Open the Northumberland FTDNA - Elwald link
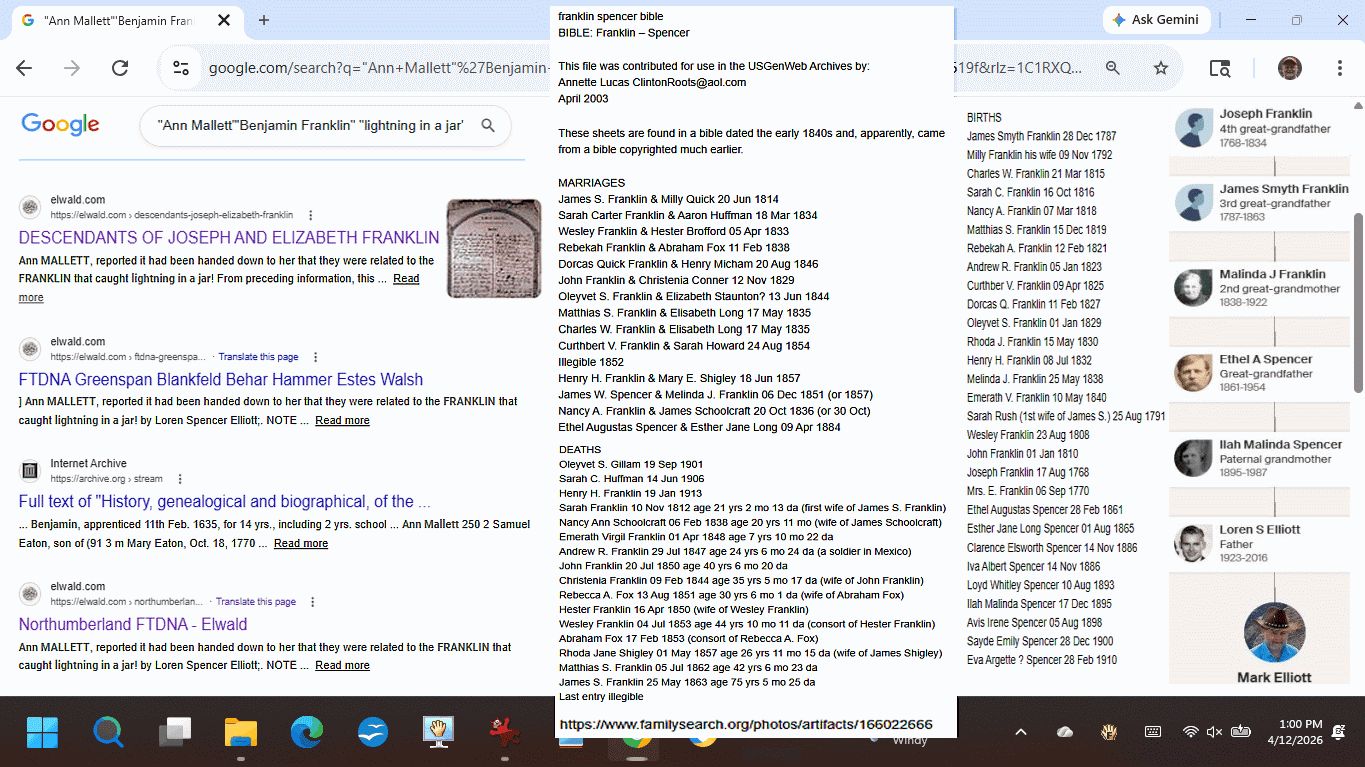Screen dimensions: 1365x767 pos(132,625)
